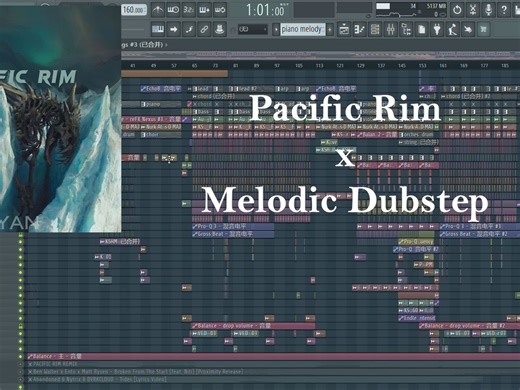Open the Mixer faders icon

(390, 30)
